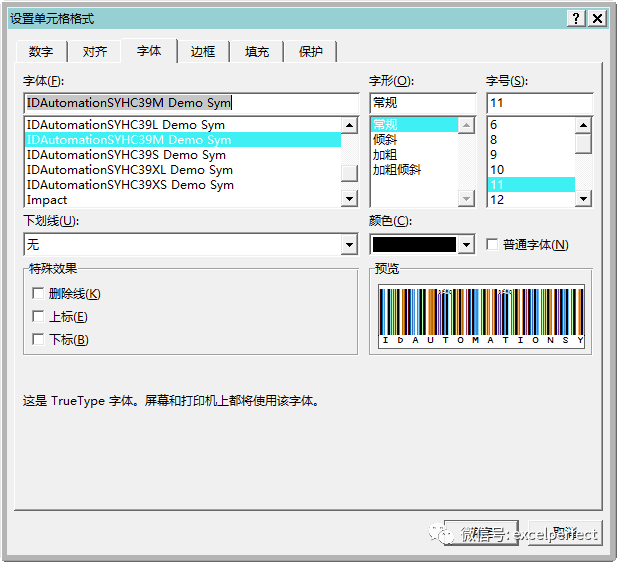Click the black color swatch
The height and width of the screenshot is (562, 617).
pos(414,245)
